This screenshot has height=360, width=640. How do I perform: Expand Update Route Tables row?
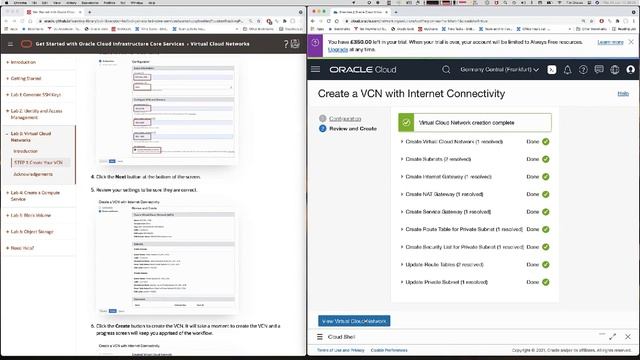(442, 264)
